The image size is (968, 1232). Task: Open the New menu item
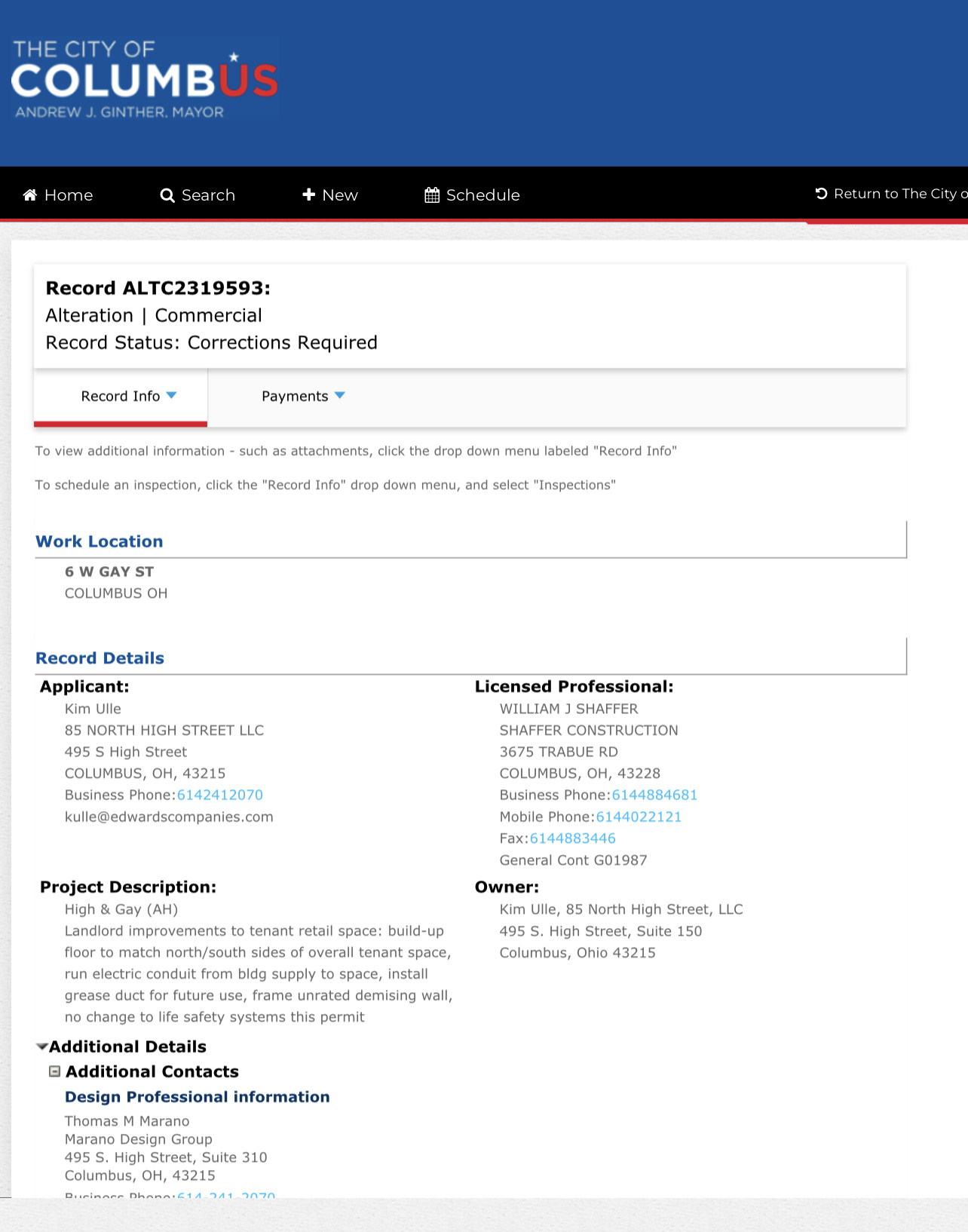pyautogui.click(x=329, y=195)
